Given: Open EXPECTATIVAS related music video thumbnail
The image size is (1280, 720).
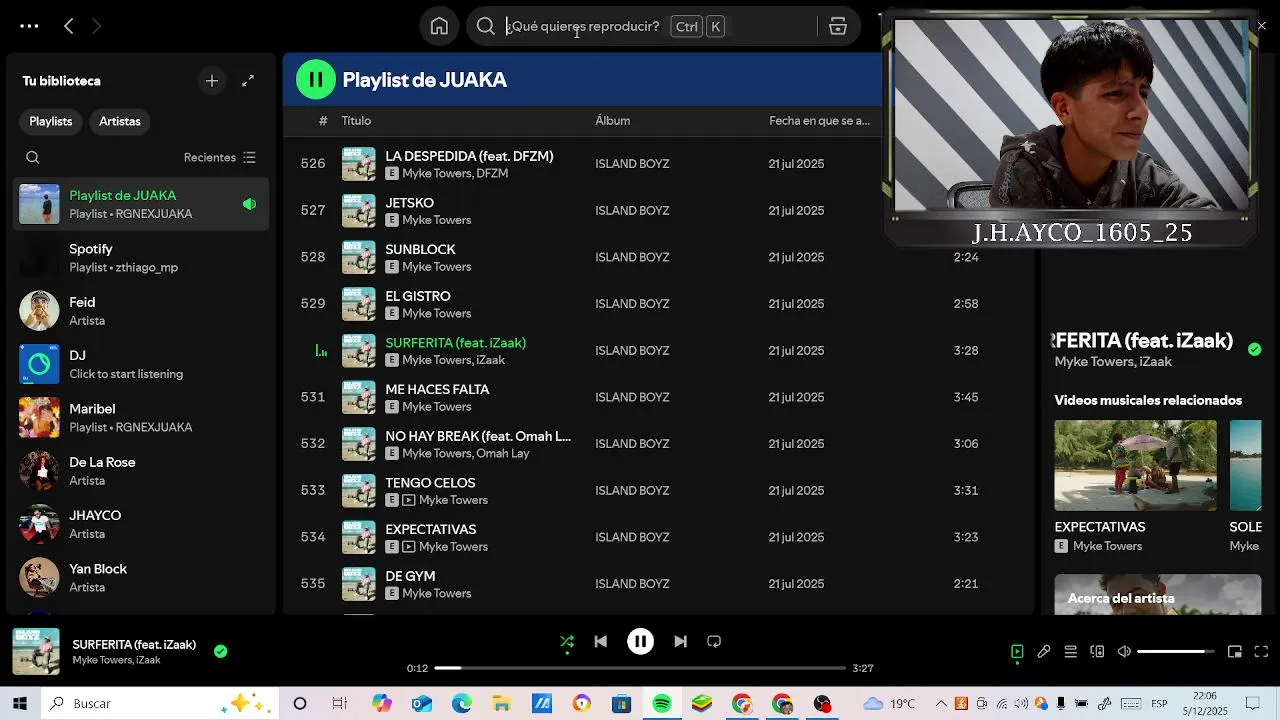Looking at the screenshot, I should (1136, 465).
